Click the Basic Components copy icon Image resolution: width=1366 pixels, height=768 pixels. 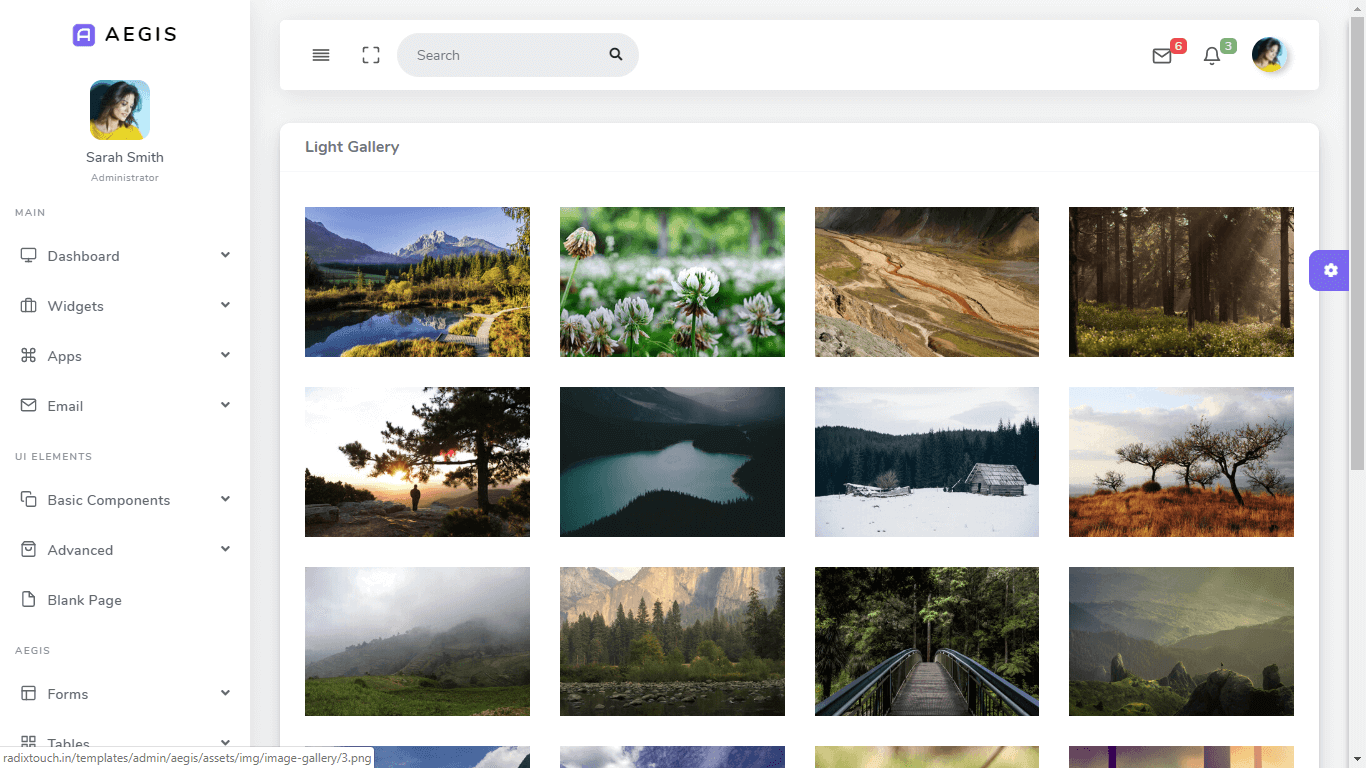[28, 499]
